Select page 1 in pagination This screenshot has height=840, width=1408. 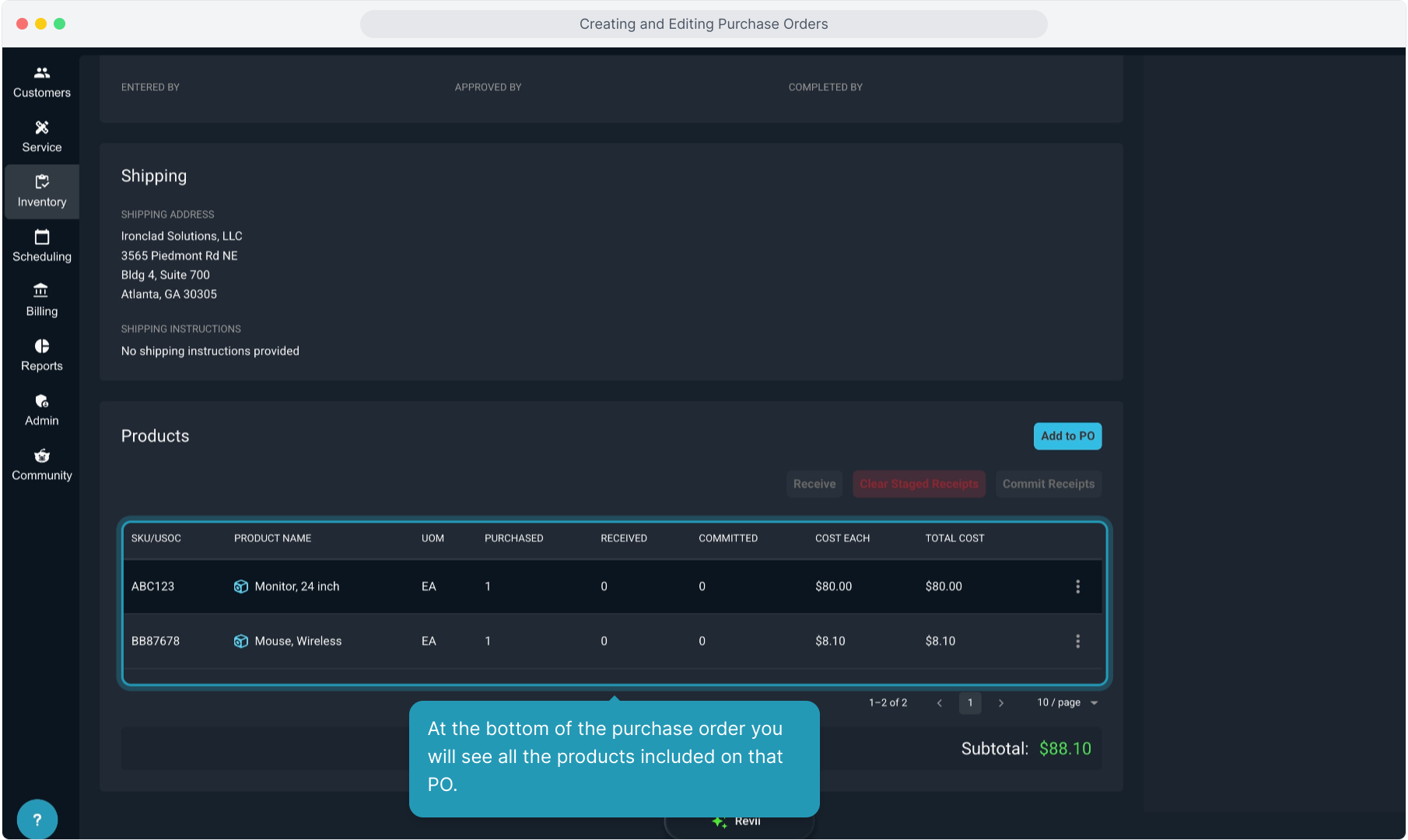coord(969,702)
